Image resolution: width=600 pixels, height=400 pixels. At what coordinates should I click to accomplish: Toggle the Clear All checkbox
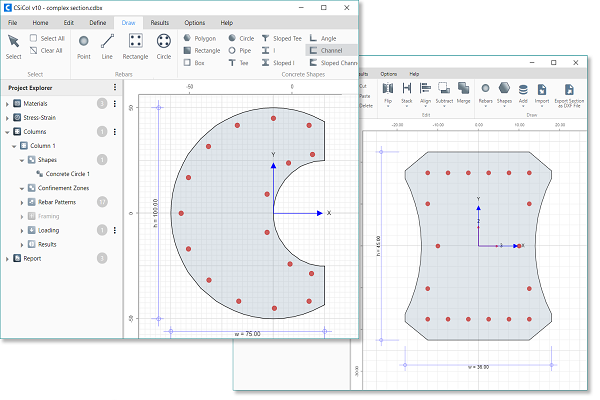[x=34, y=50]
